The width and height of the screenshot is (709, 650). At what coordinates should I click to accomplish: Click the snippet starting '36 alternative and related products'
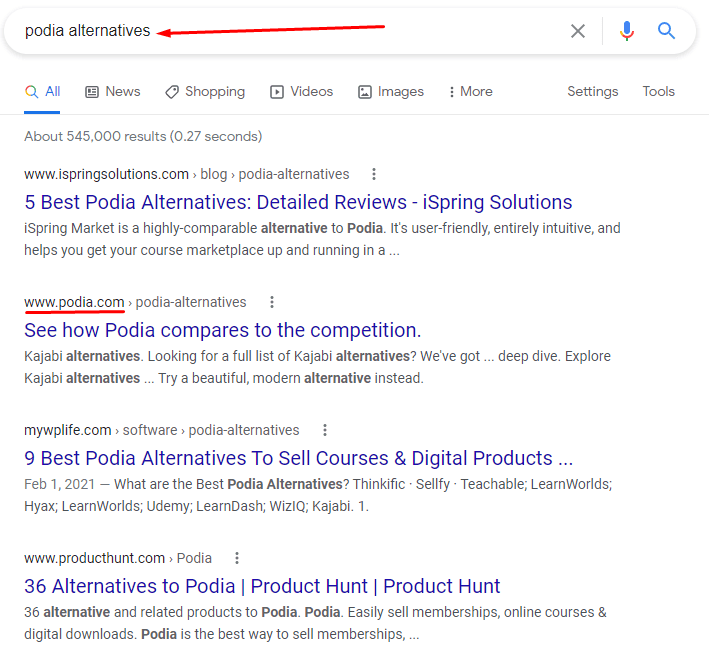pos(315,623)
